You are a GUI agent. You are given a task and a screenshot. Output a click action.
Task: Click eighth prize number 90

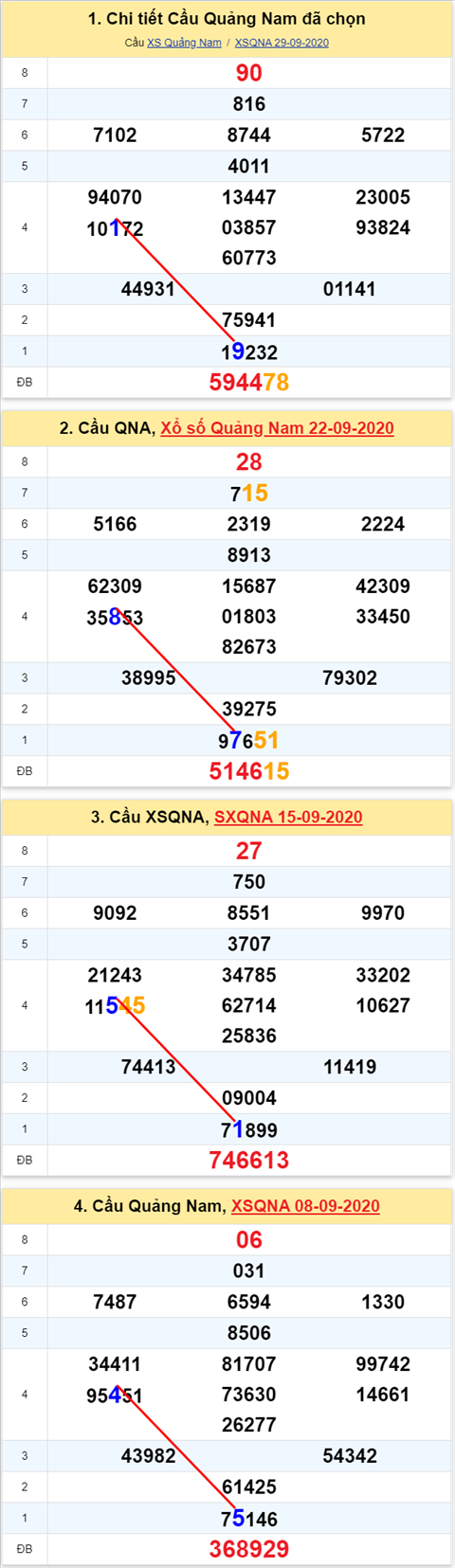(x=249, y=73)
